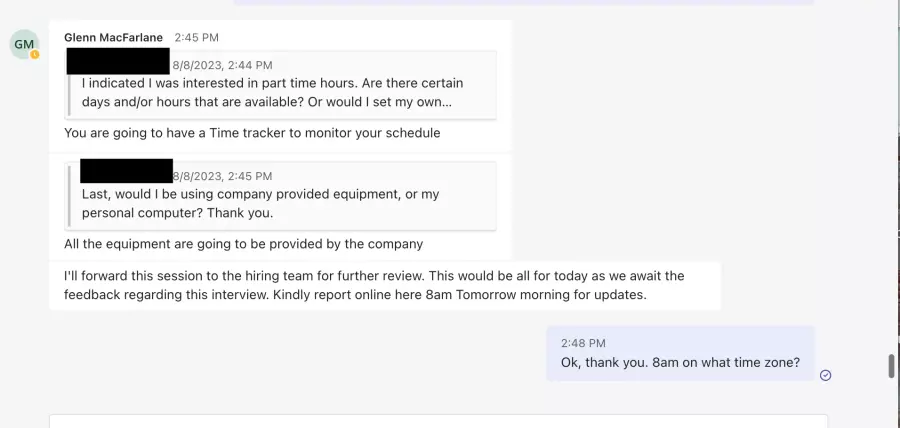Viewport: 900px width, 428px height.
Task: Click the 2:45 PM timestamp beside Glenn's name
Action: pos(196,37)
